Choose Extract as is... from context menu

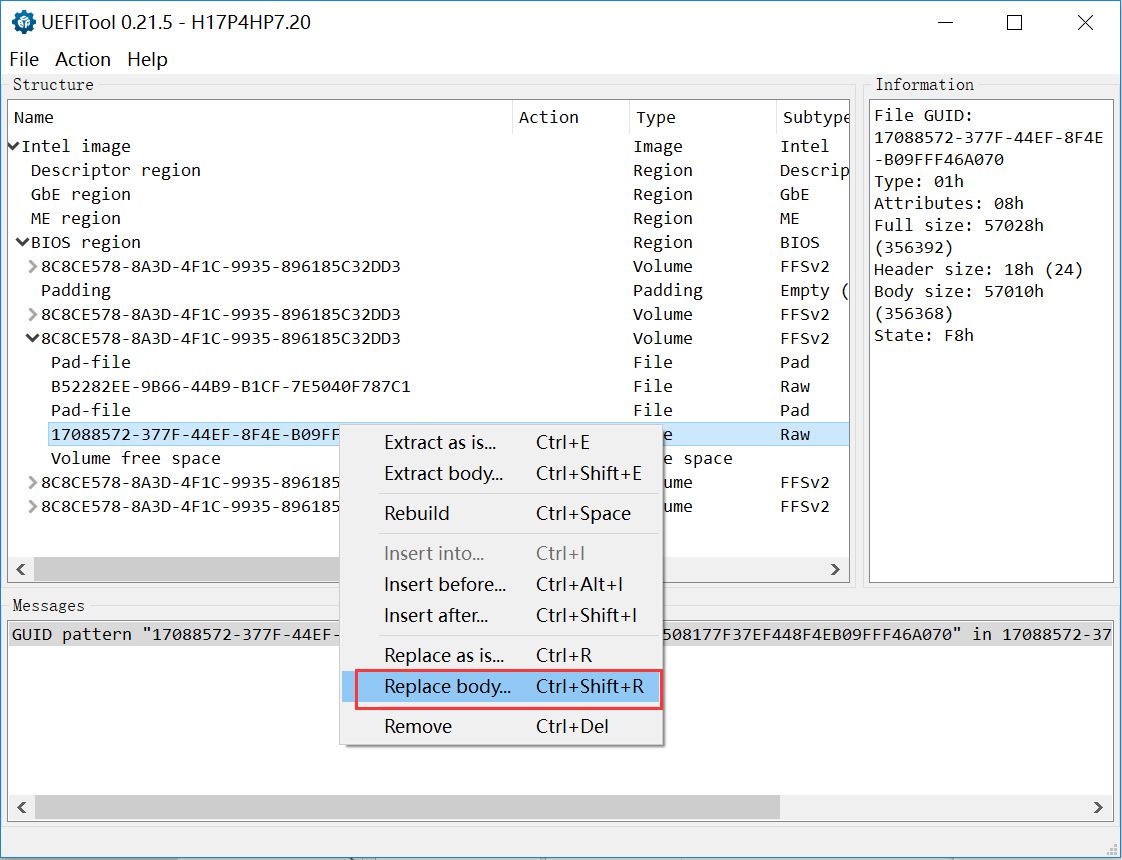[x=502, y=442]
